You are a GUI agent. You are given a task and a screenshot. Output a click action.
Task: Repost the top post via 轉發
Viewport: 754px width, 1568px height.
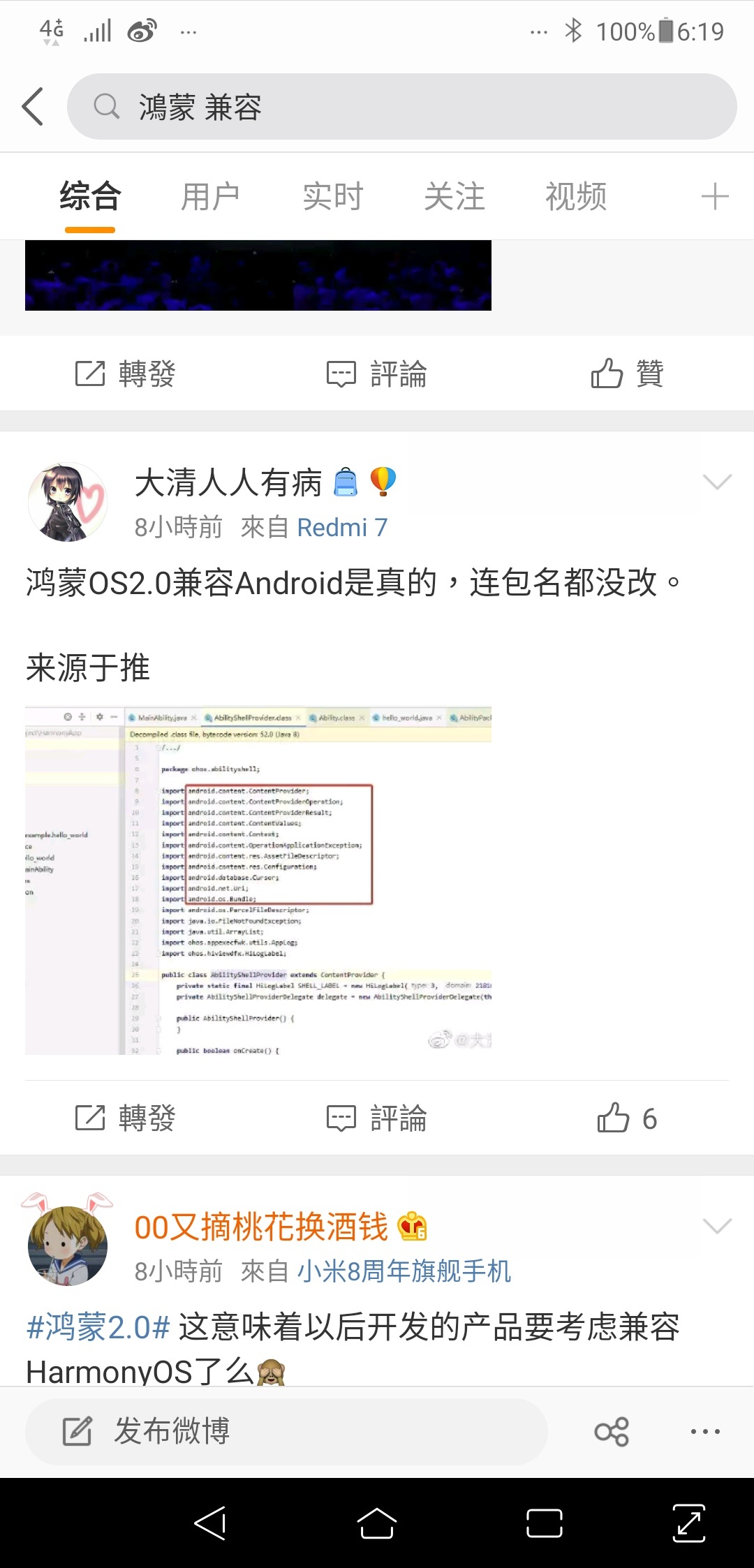(126, 373)
